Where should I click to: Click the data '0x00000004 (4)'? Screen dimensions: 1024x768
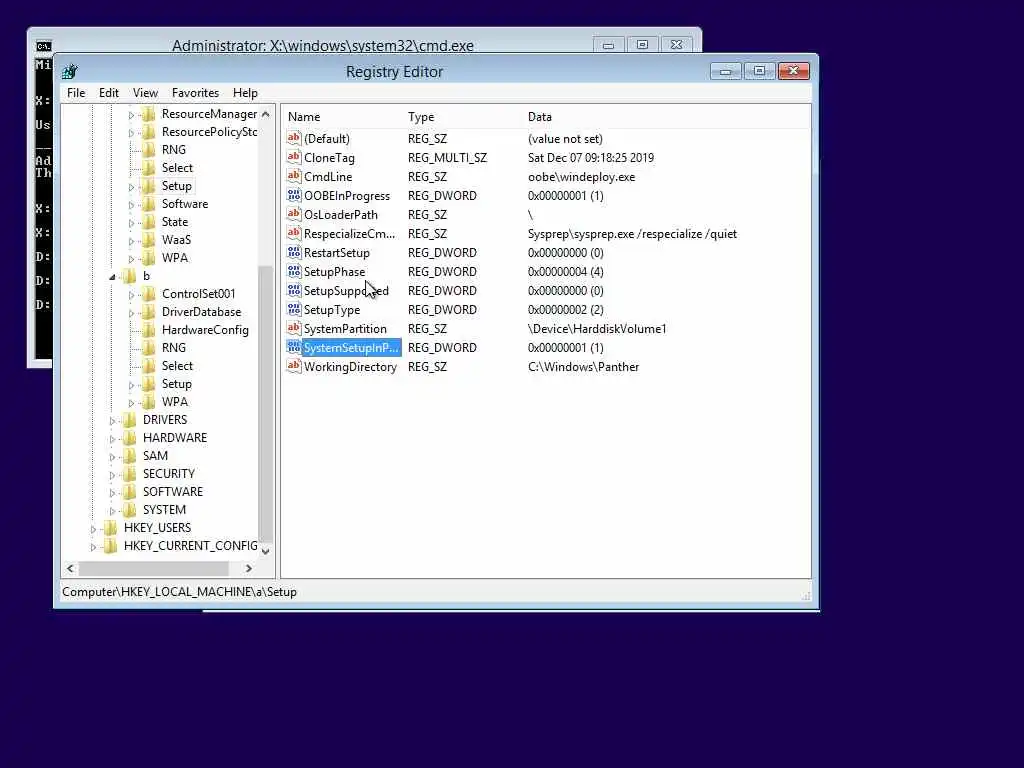pyautogui.click(x=566, y=272)
